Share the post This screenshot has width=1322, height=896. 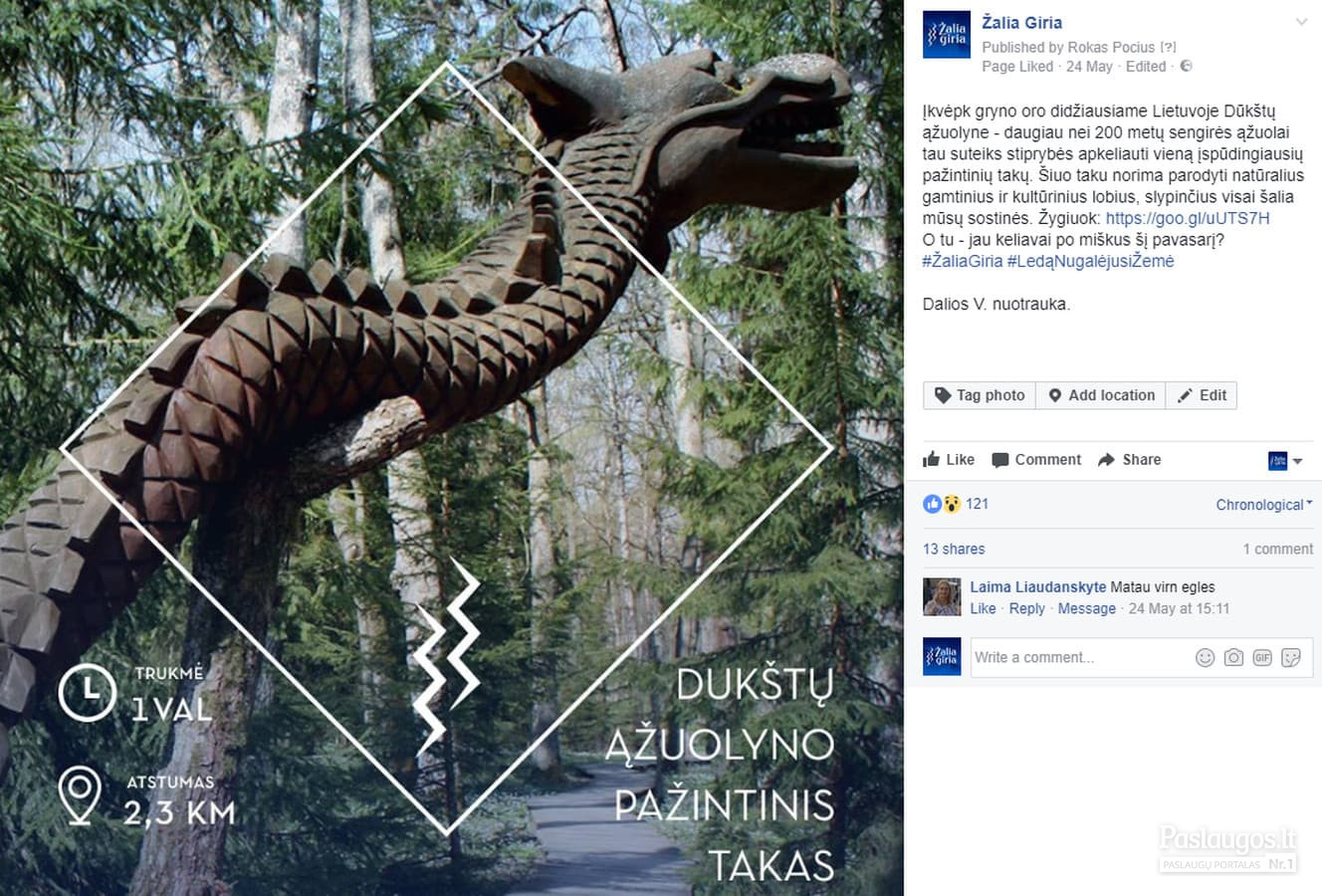[x=1129, y=460]
